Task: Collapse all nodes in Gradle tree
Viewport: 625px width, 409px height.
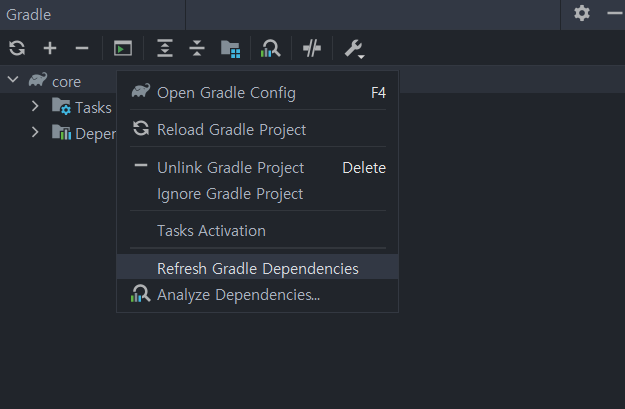Action: pyautogui.click(x=197, y=48)
